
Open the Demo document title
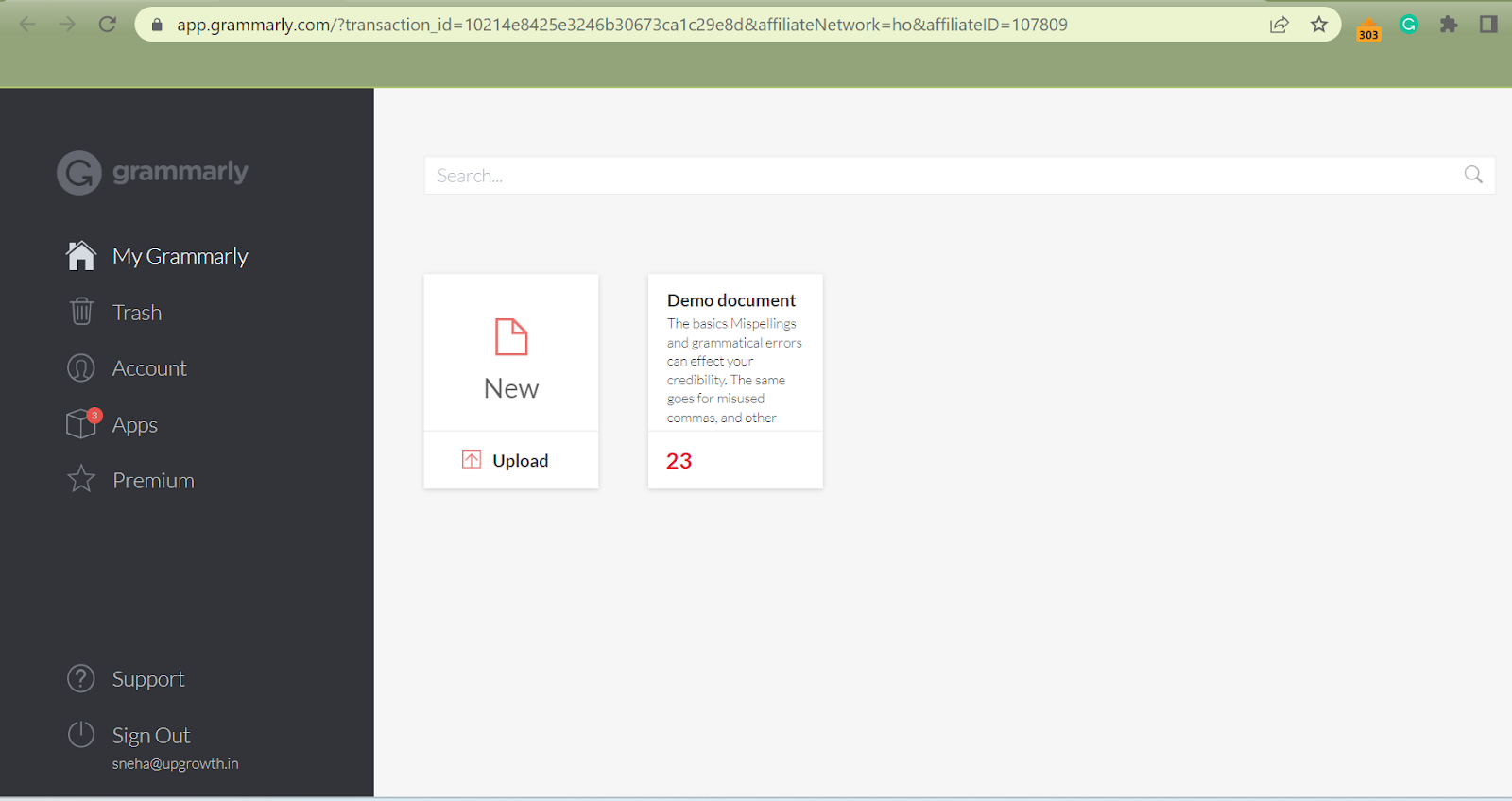(x=731, y=300)
